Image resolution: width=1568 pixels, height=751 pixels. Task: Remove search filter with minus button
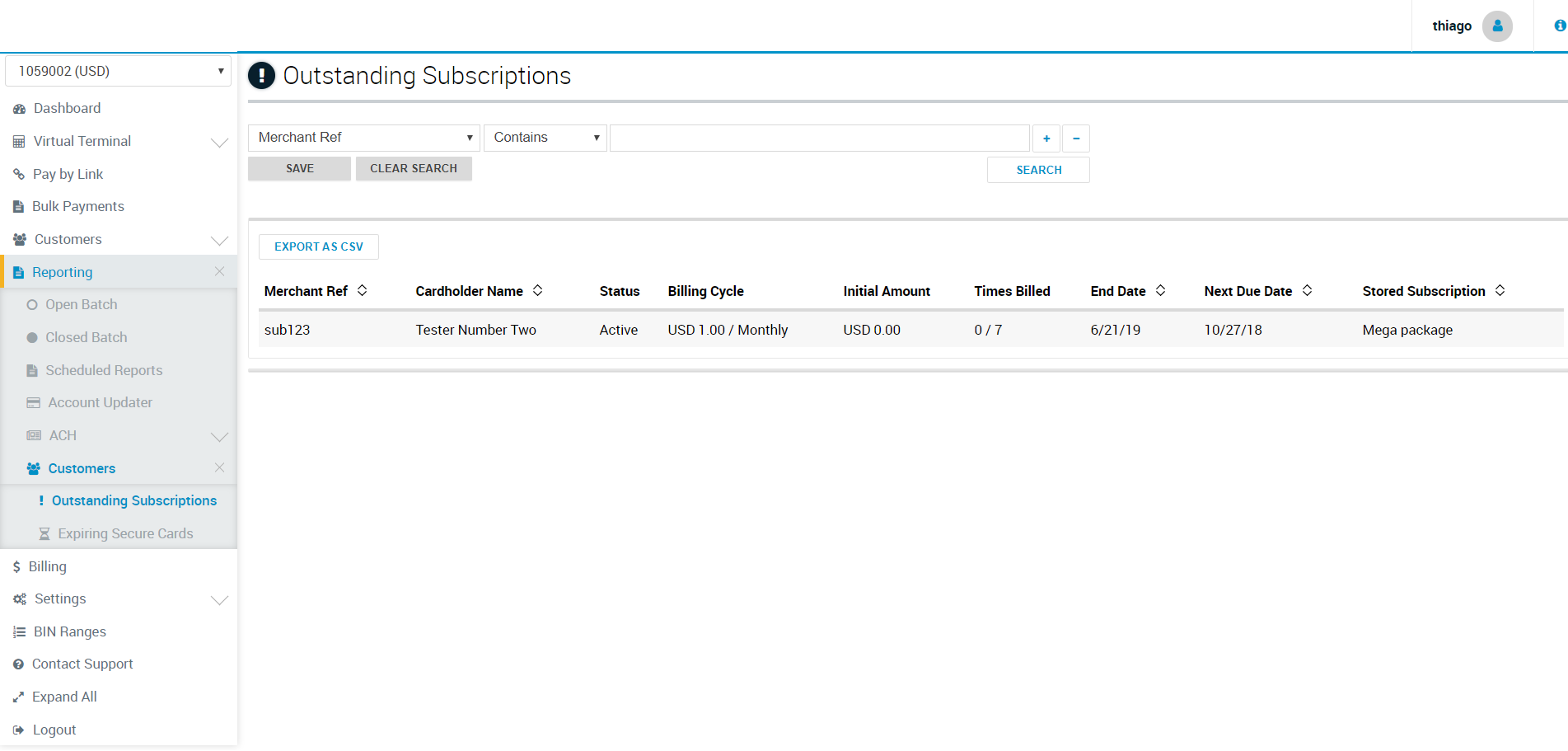click(x=1075, y=138)
